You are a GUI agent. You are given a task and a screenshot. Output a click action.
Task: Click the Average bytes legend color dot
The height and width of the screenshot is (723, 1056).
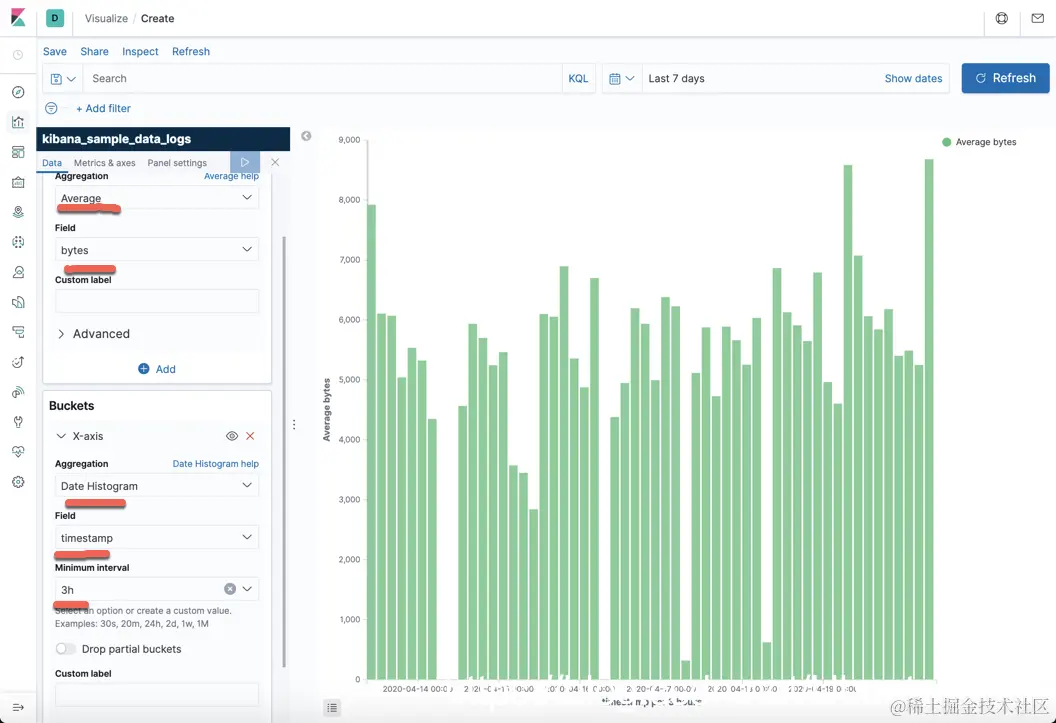click(x=946, y=142)
